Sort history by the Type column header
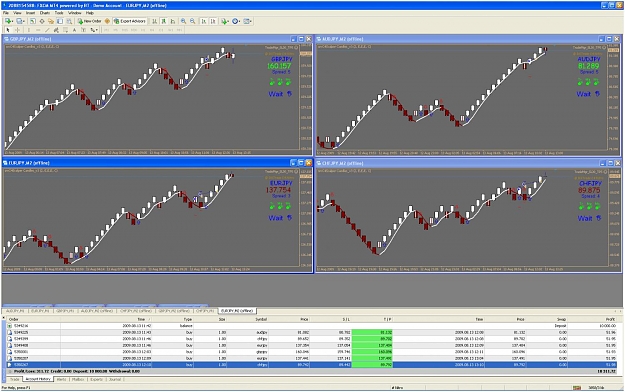The width and height of the screenshot is (625, 392). [x=187, y=319]
